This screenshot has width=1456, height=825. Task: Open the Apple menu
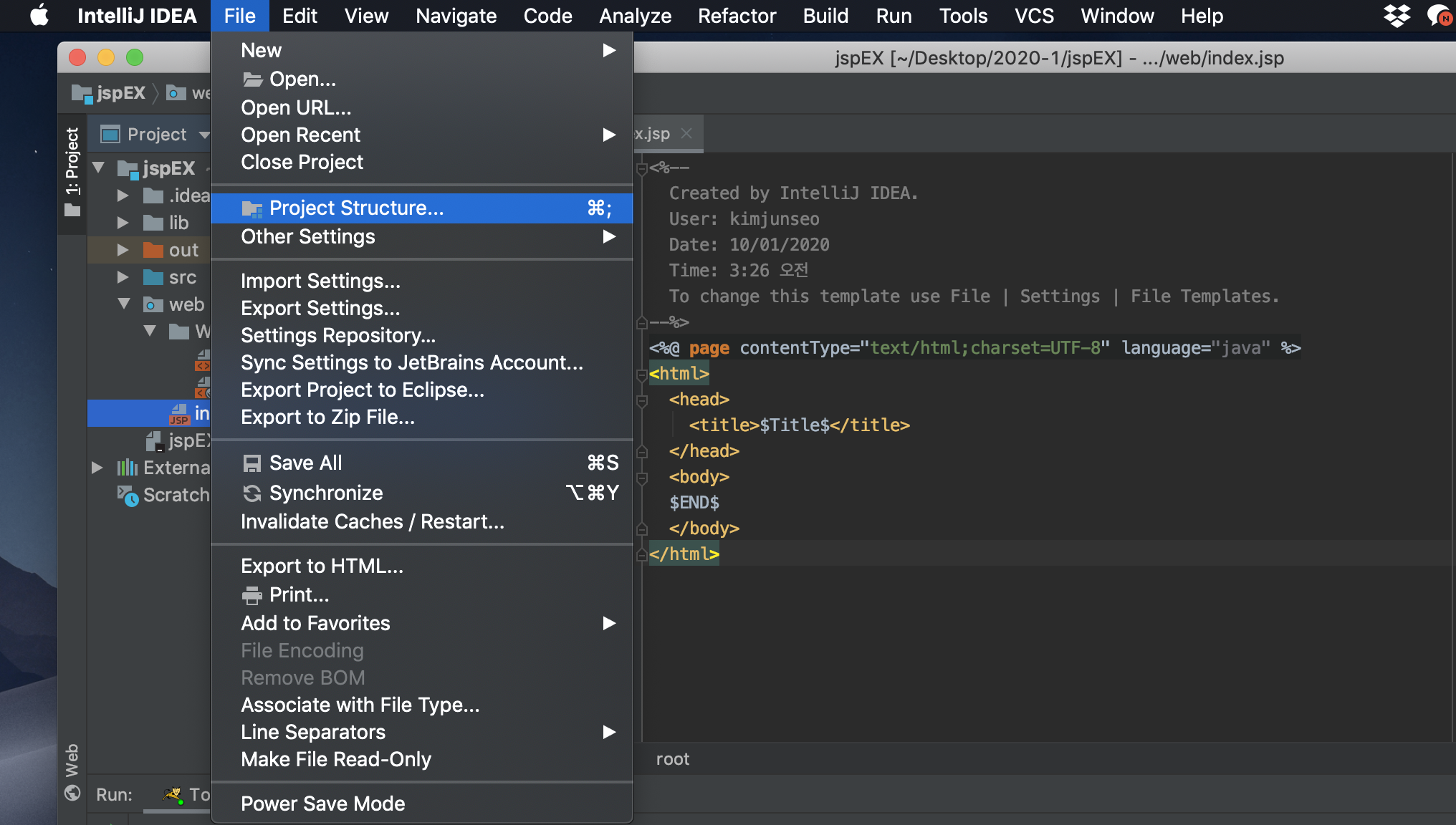tap(39, 15)
